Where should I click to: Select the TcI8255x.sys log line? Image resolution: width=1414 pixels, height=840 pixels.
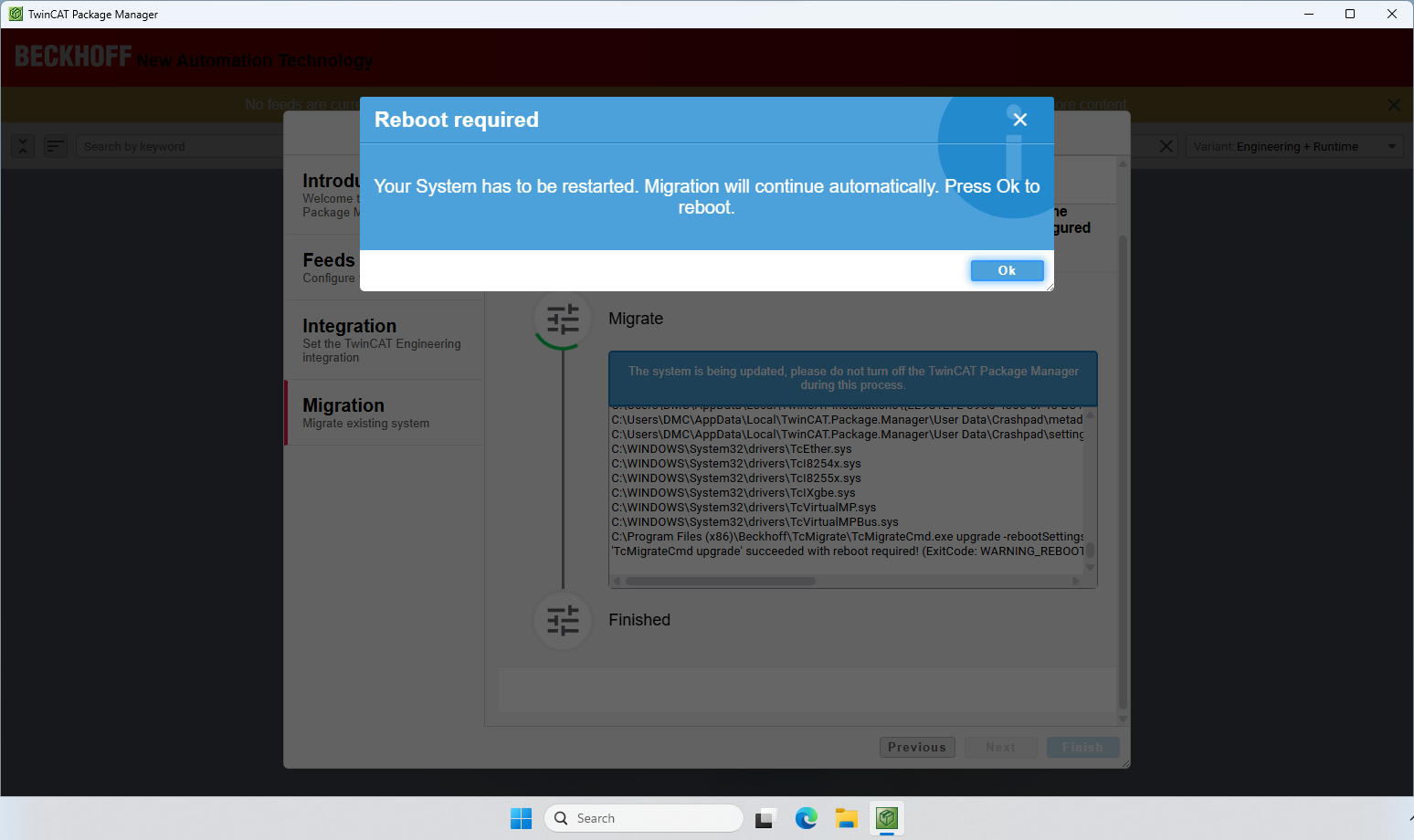point(736,478)
